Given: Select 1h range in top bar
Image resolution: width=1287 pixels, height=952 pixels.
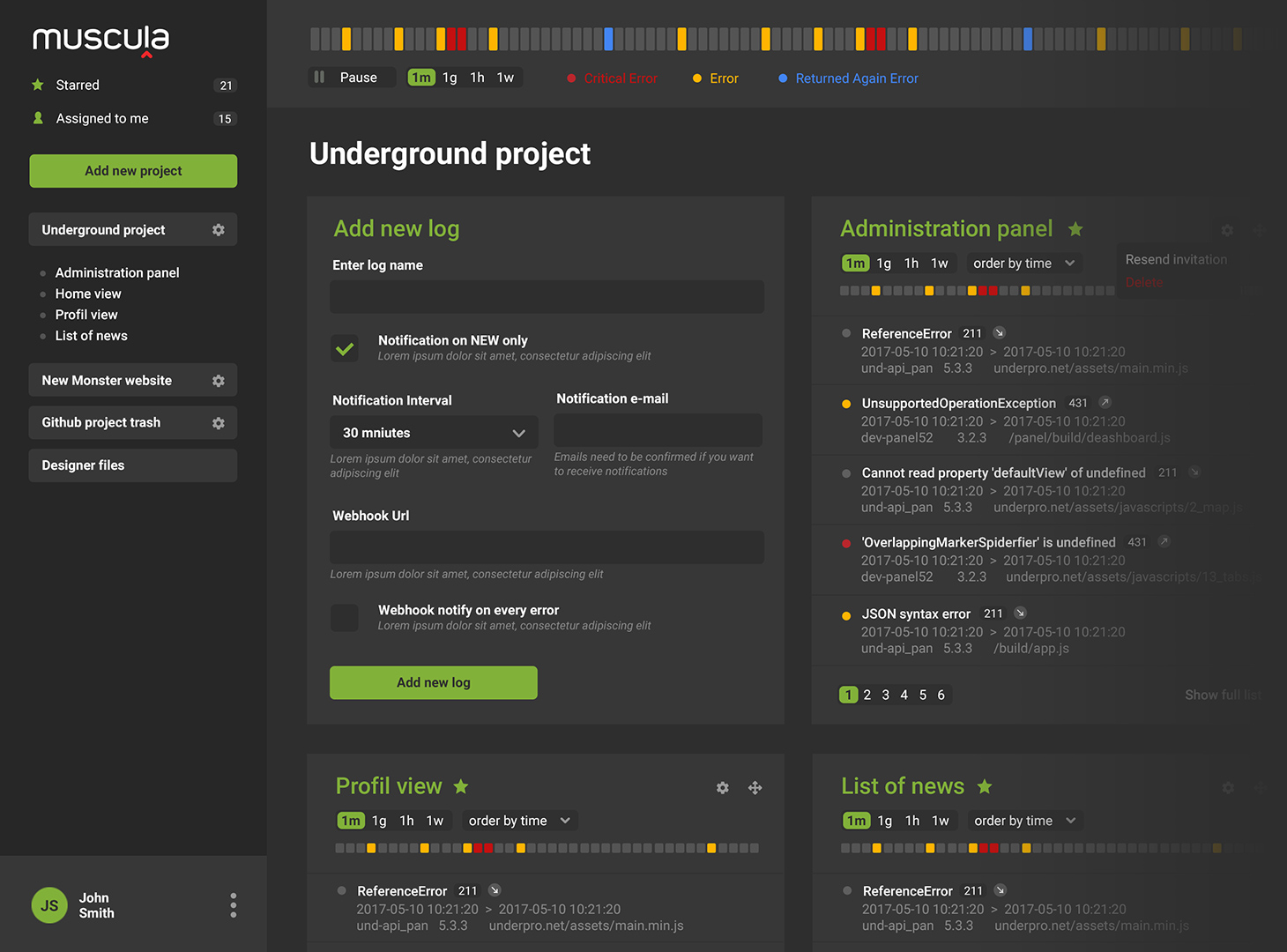Looking at the screenshot, I should coord(477,78).
